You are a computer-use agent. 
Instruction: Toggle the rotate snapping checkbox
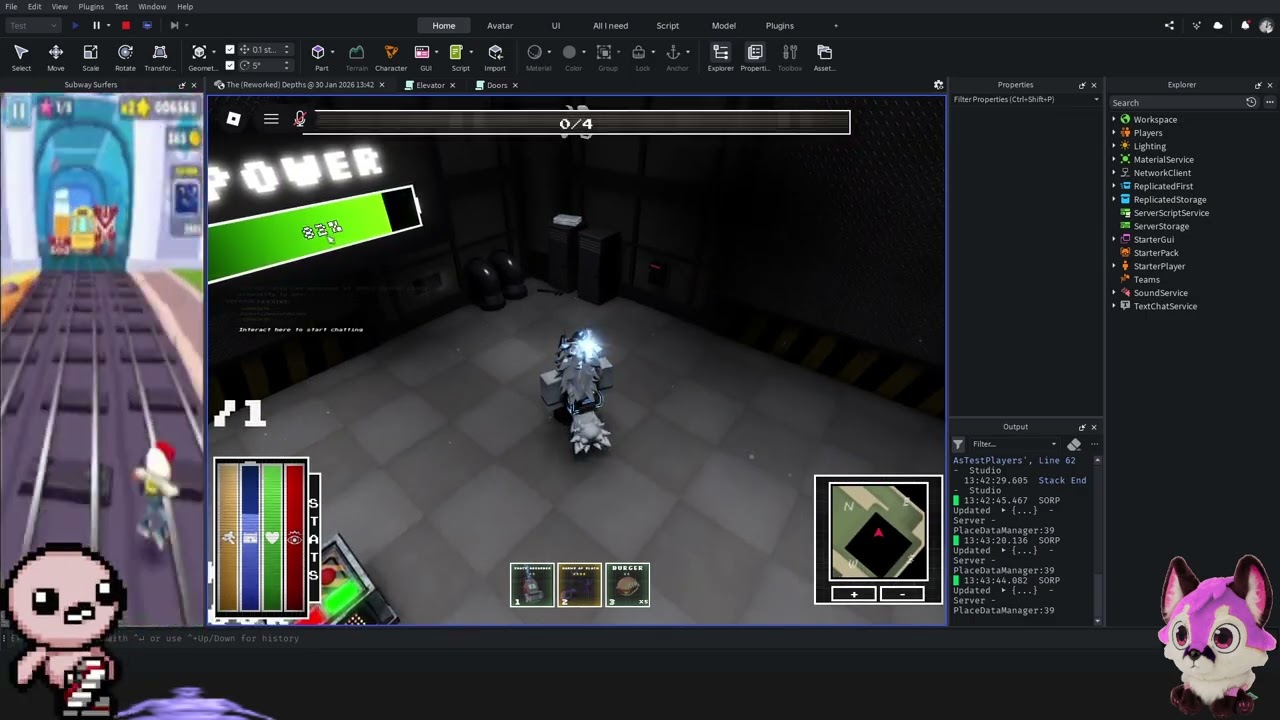click(230, 65)
